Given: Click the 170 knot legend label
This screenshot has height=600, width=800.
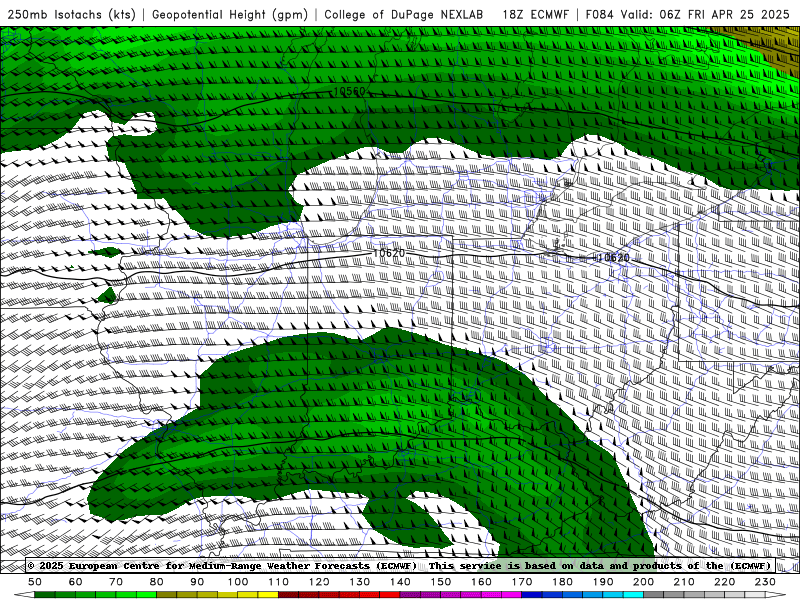Looking at the screenshot, I should (521, 582).
